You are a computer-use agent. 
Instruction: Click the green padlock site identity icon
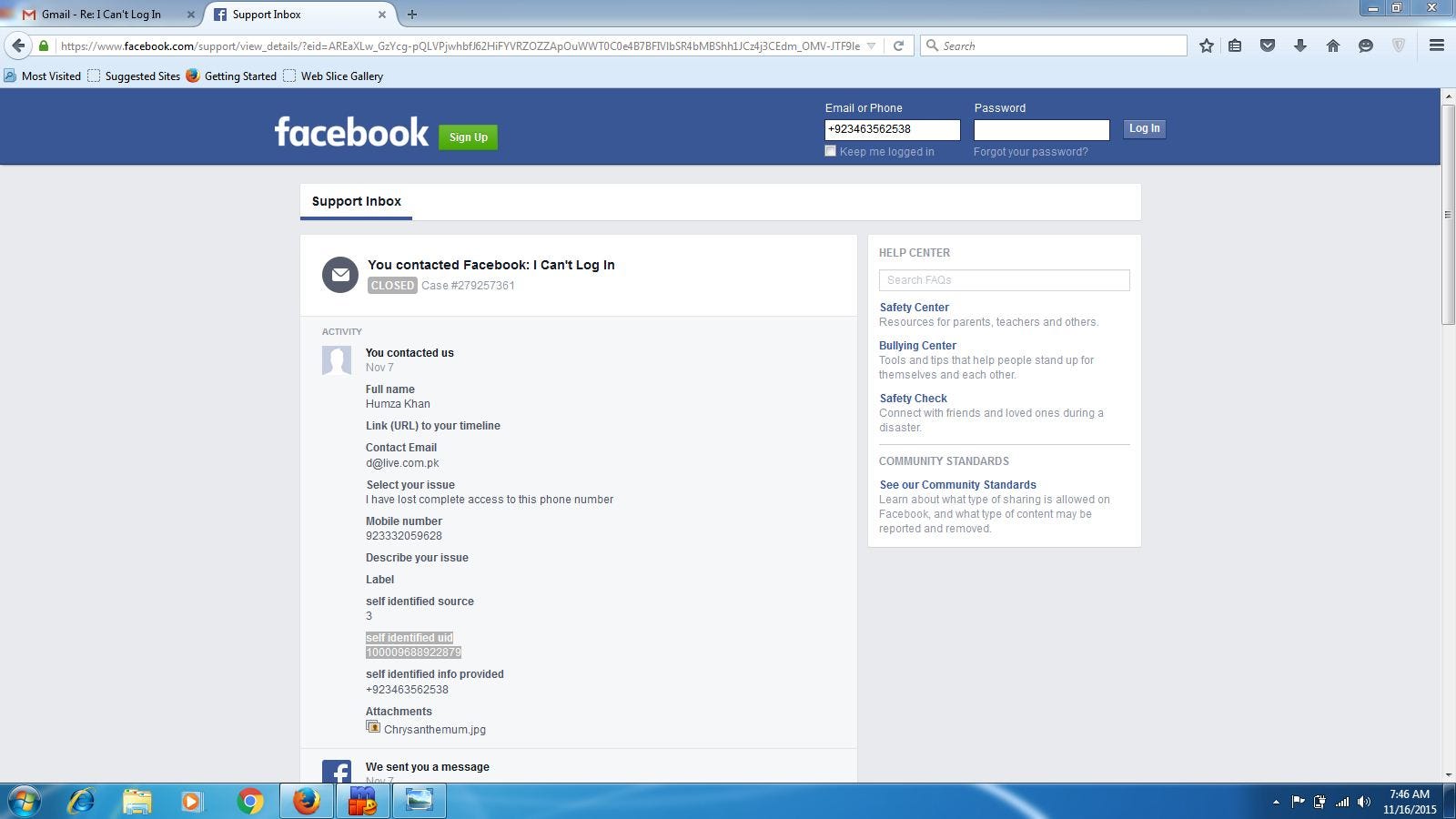coord(44,45)
